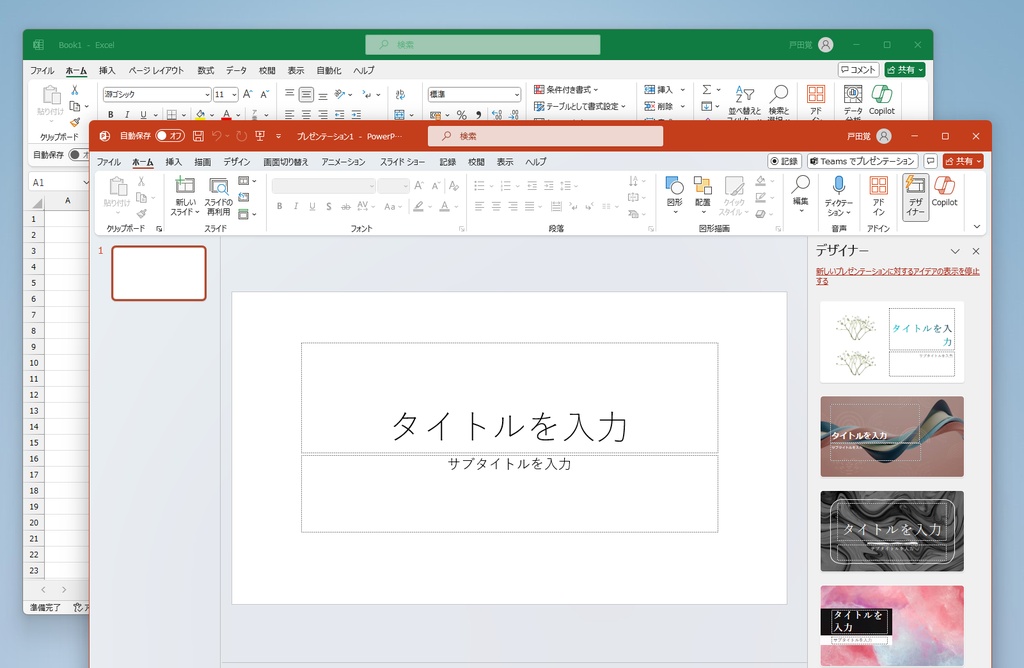Click 並べ替えとフィルター icon in Excel
This screenshot has width=1024, height=668.
point(744,94)
